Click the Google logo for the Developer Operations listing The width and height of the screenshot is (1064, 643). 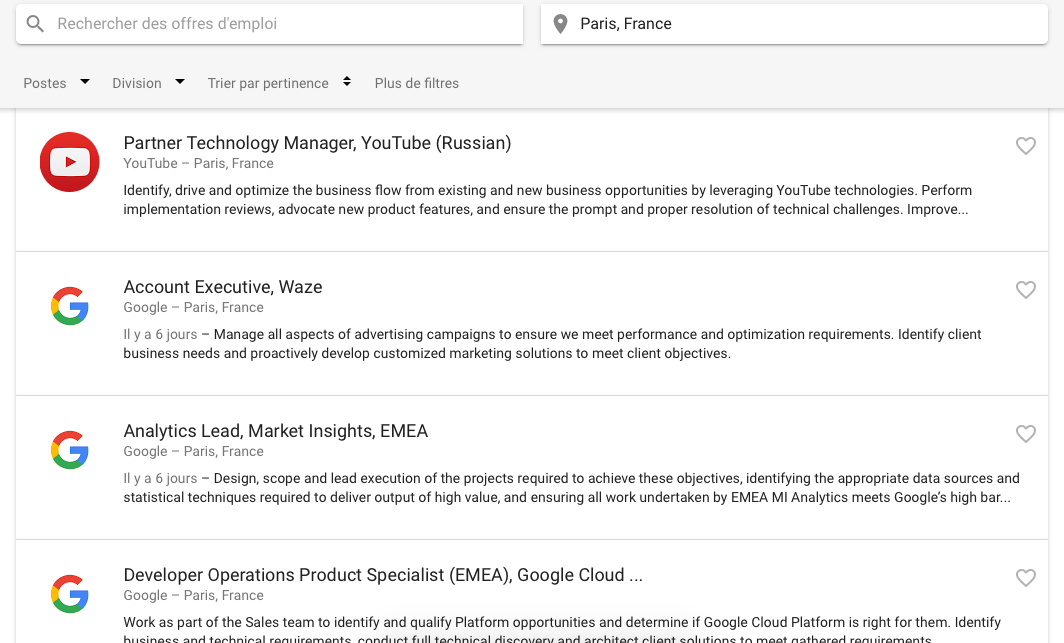tap(69, 594)
